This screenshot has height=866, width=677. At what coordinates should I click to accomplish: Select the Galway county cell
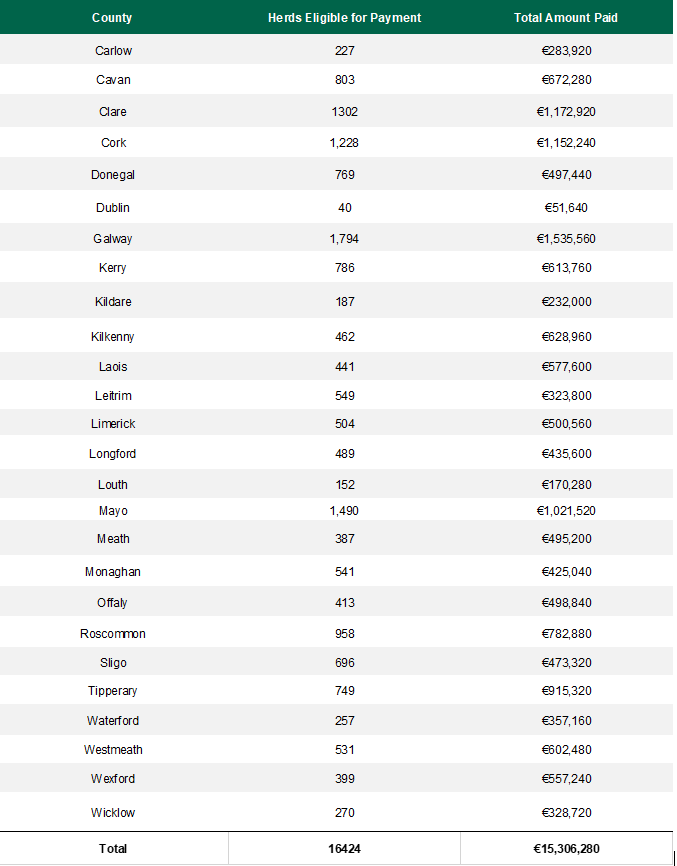point(113,239)
